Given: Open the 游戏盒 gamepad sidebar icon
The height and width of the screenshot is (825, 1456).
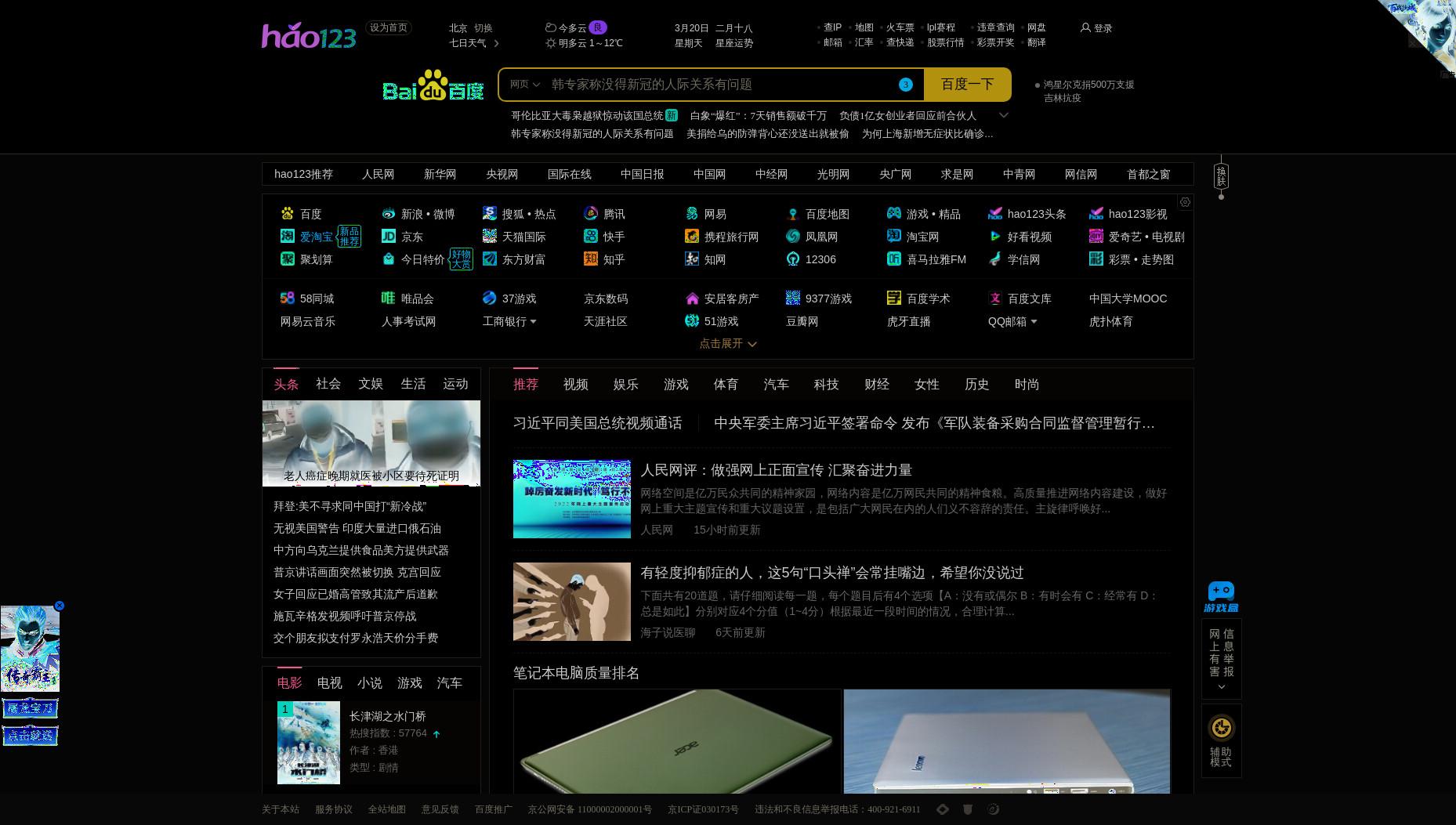Looking at the screenshot, I should [1221, 597].
